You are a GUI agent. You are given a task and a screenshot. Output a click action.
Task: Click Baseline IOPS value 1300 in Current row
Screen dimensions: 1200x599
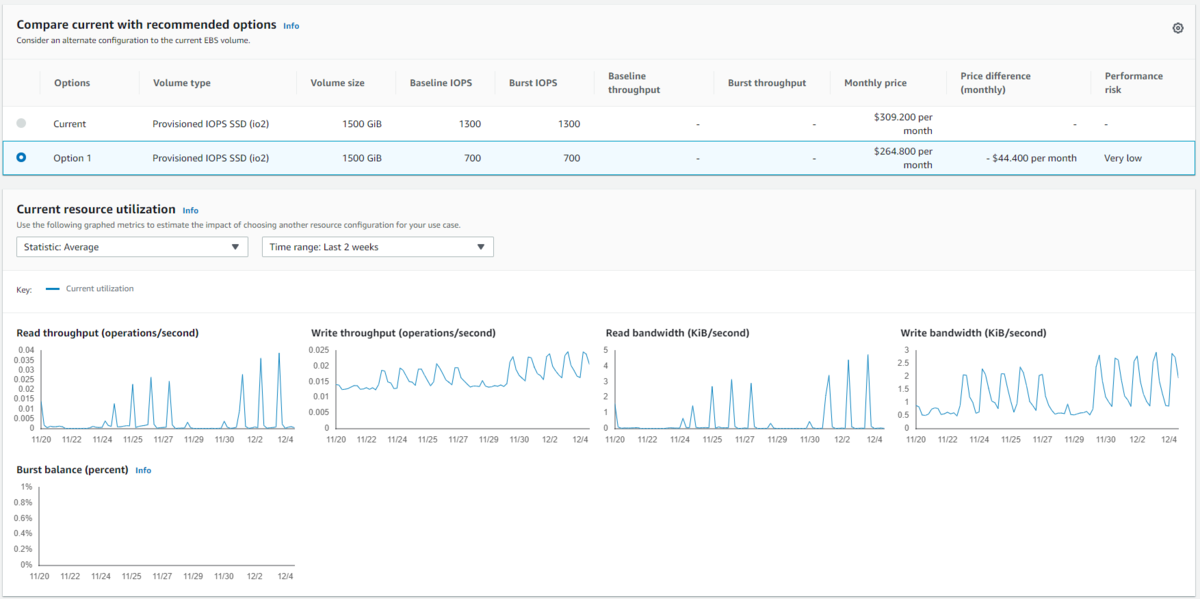coord(470,124)
